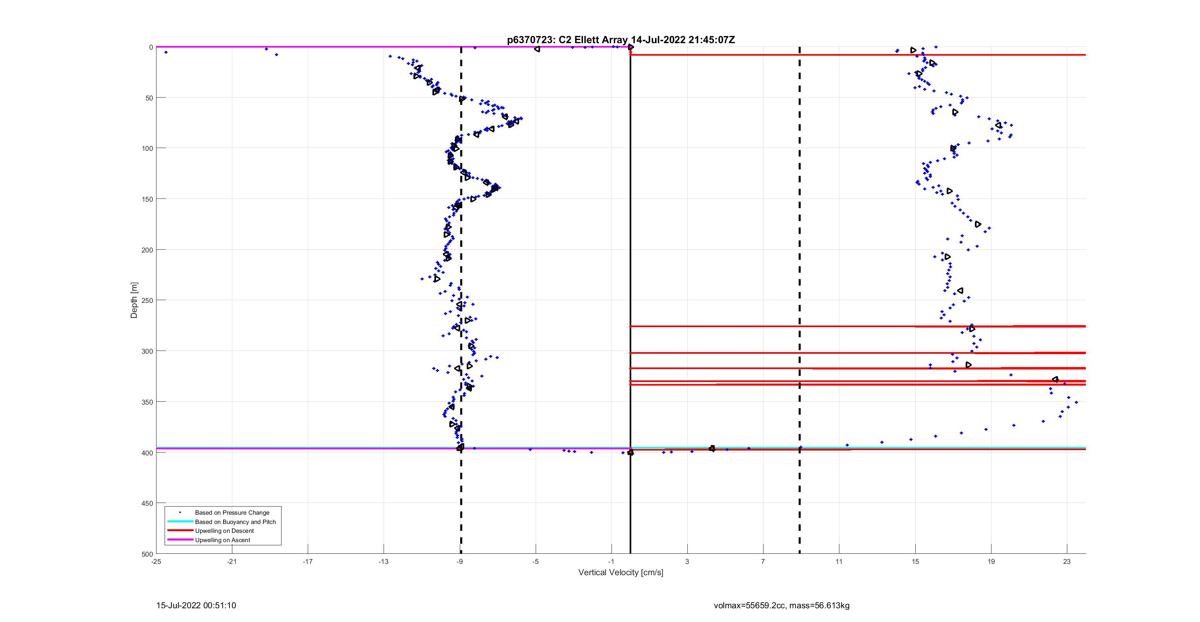Click depth axis tick label '350'
Screen dimensions: 1200x622
(x=146, y=402)
